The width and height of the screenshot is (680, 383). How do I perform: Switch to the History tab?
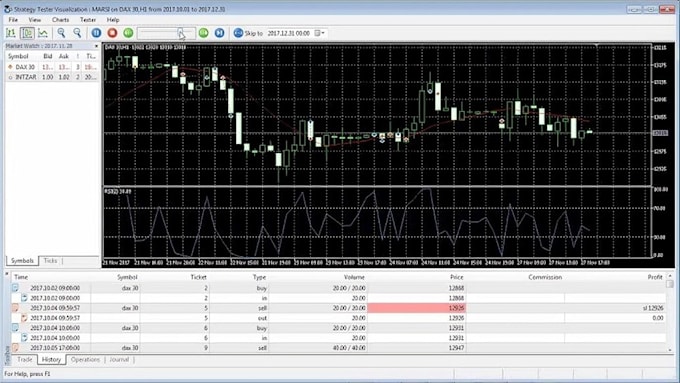[51, 360]
